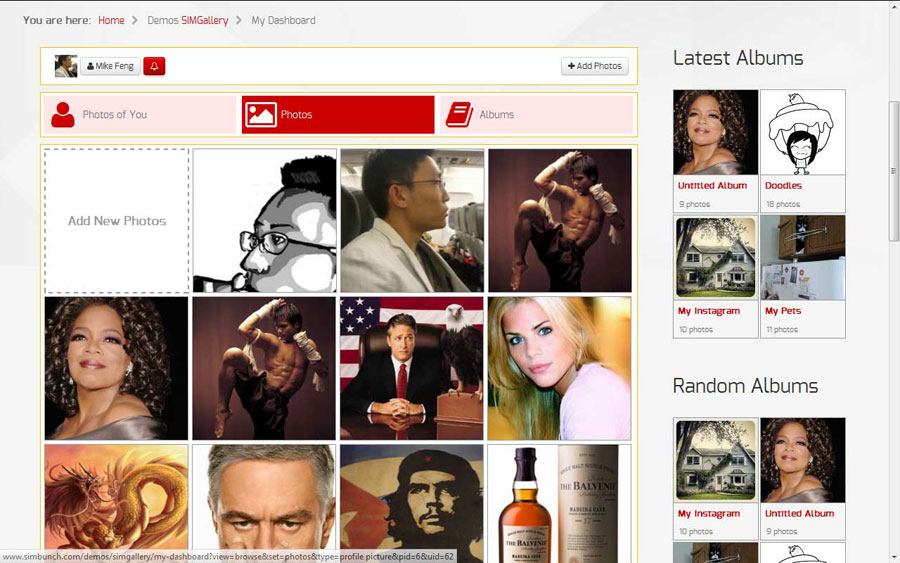
Task: Open the kickboxer photo in the second row
Action: [x=264, y=368]
